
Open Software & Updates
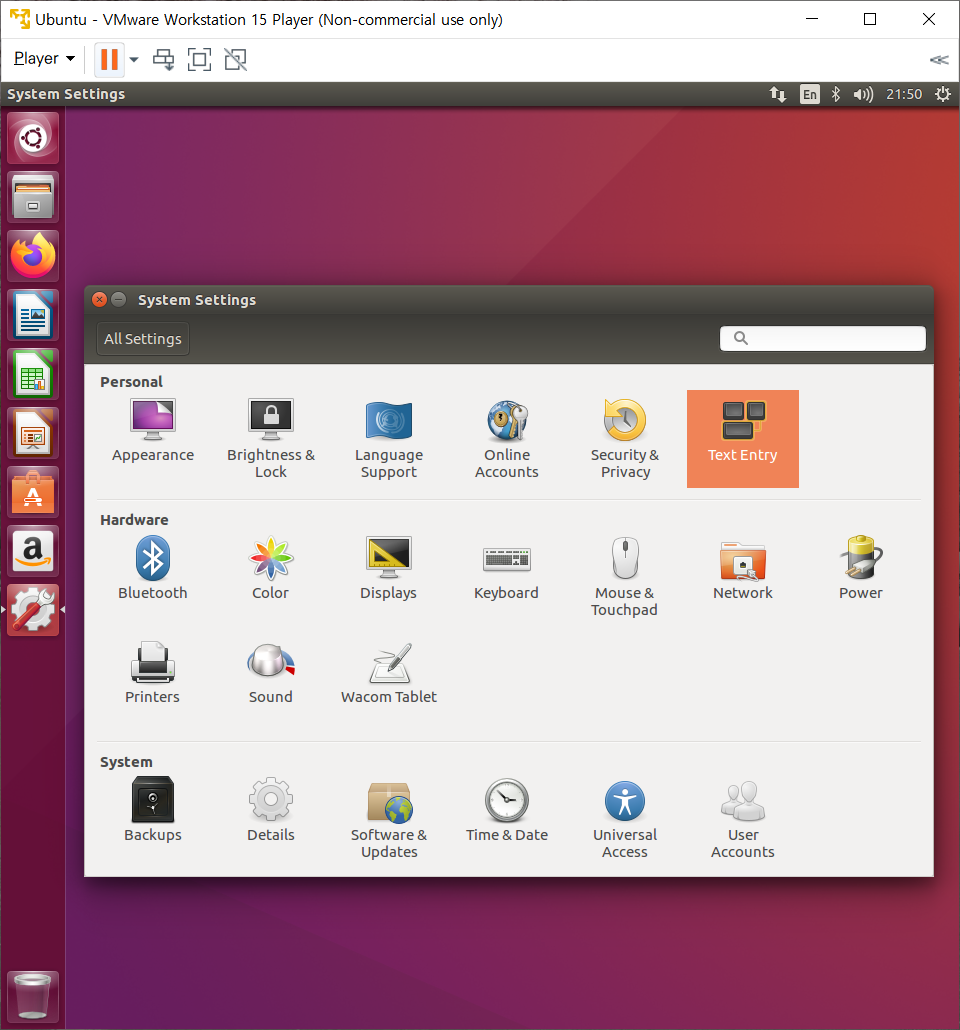pos(388,818)
